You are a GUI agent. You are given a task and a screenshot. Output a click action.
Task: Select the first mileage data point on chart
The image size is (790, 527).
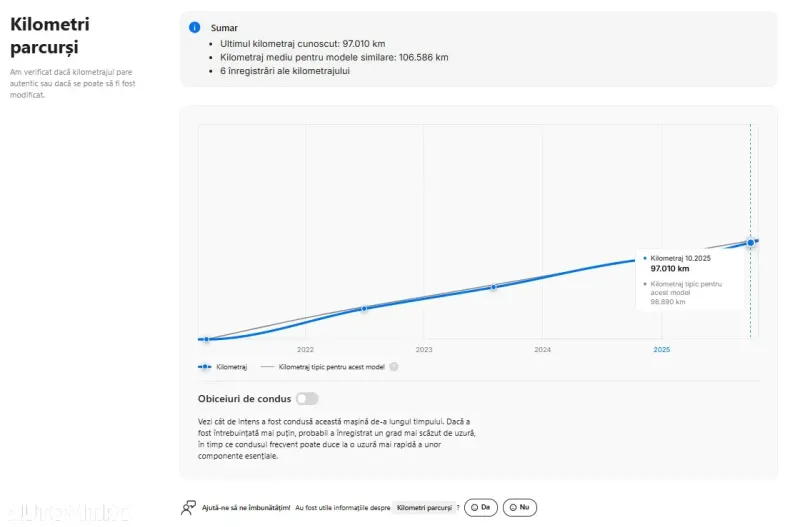206,339
